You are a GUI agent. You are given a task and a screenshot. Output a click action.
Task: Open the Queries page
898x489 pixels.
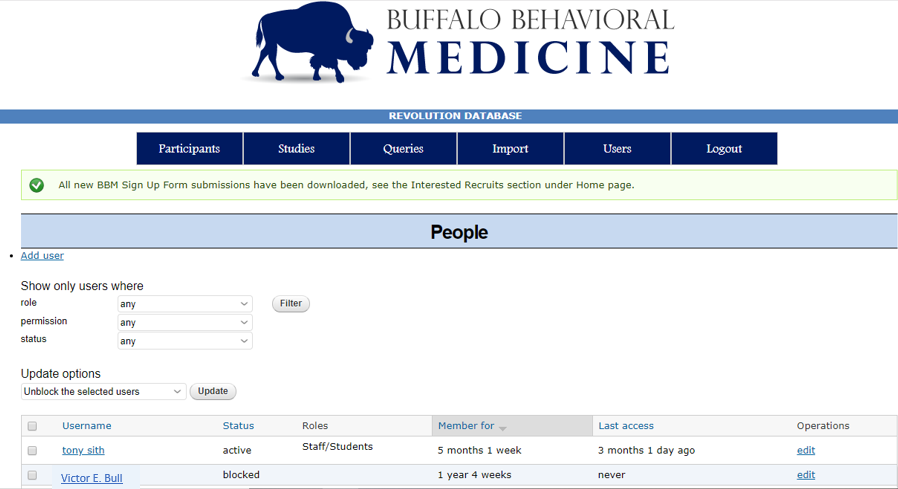(x=403, y=149)
